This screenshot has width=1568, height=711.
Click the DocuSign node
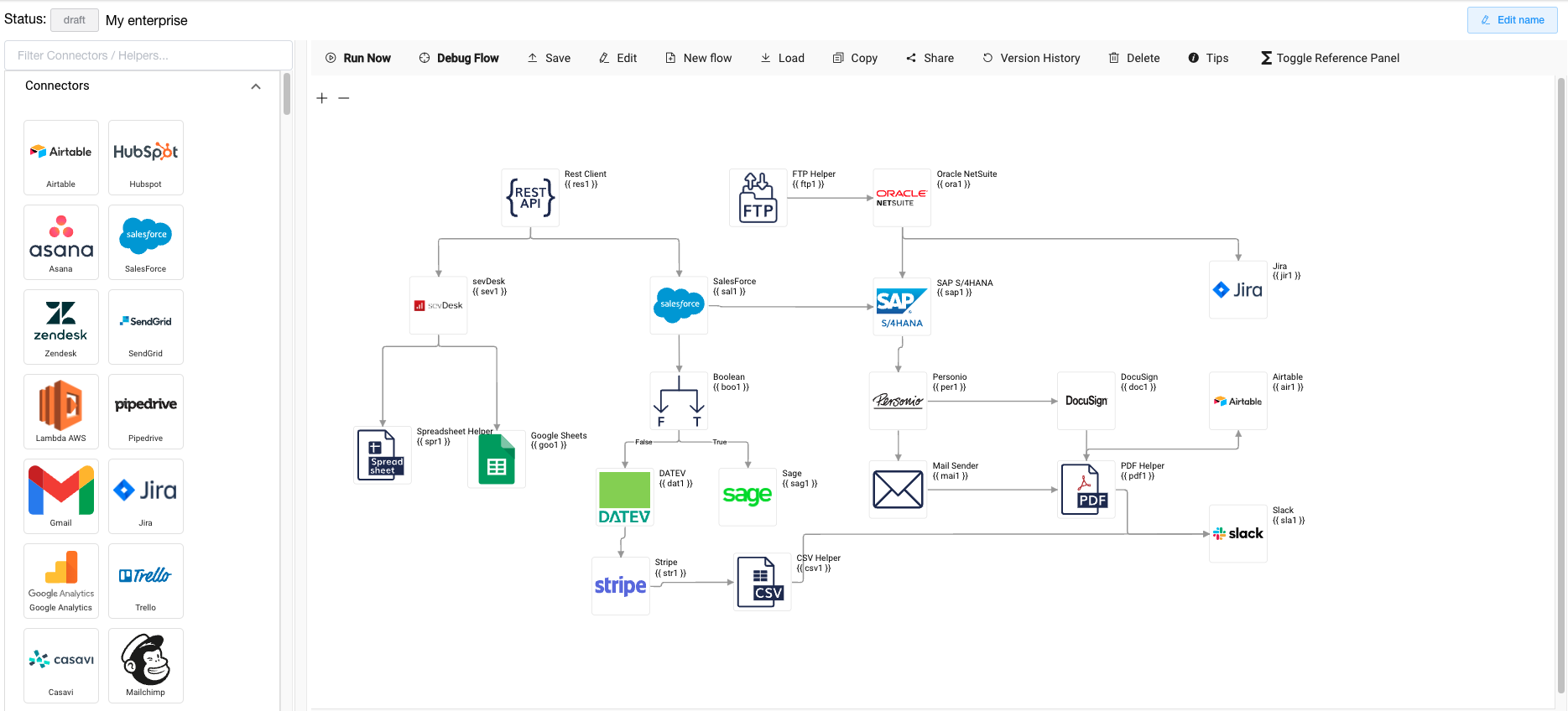point(1086,401)
